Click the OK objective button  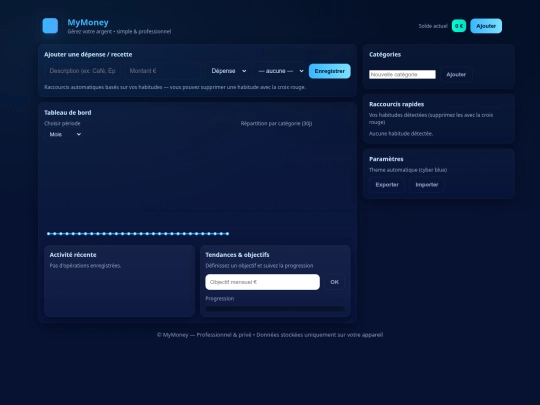point(334,282)
